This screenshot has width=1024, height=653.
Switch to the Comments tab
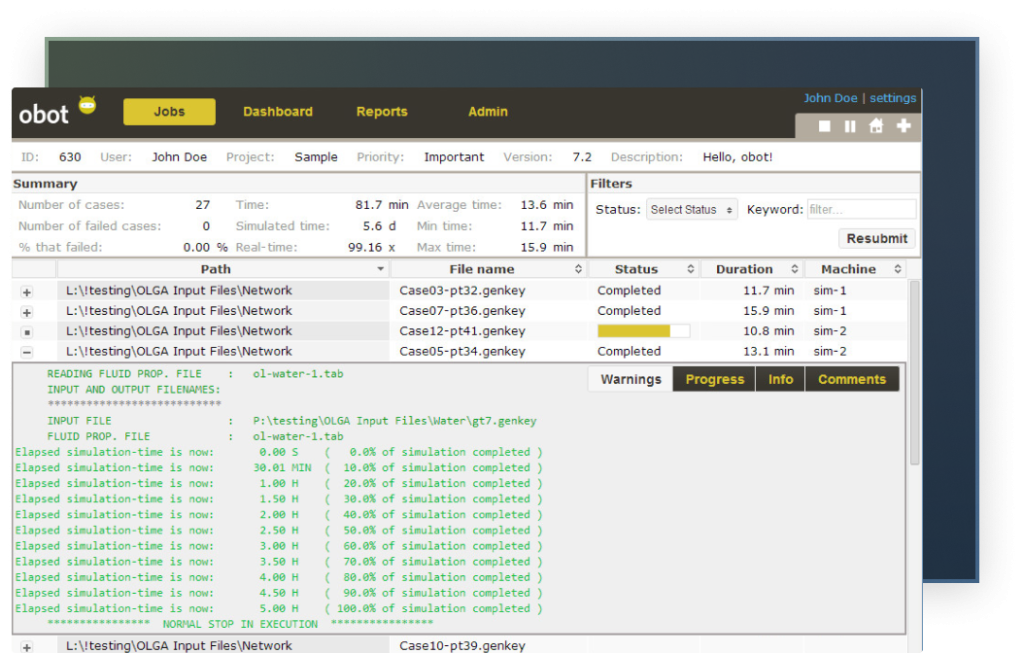pos(851,379)
